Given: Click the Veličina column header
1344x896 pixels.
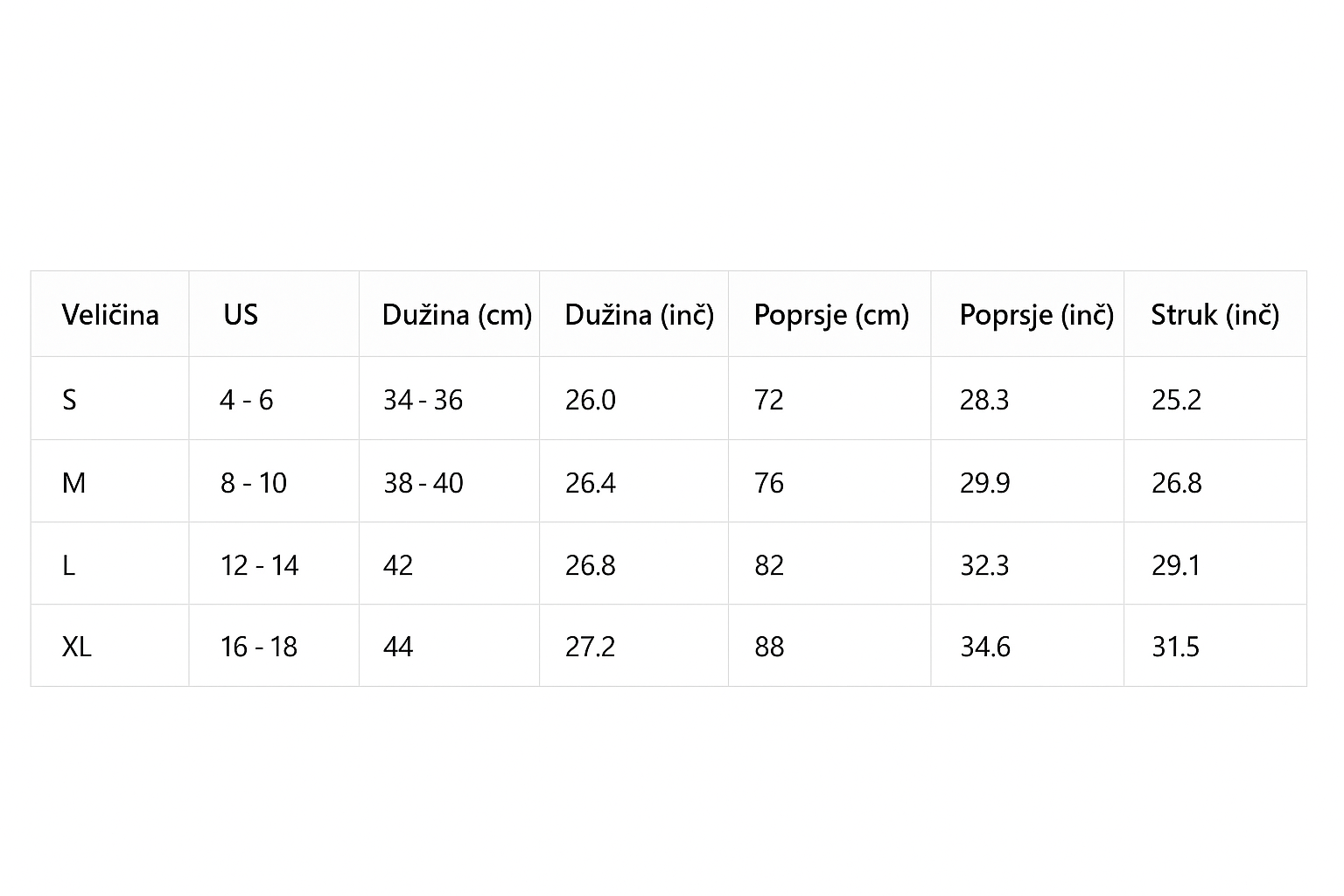Looking at the screenshot, I should [110, 315].
